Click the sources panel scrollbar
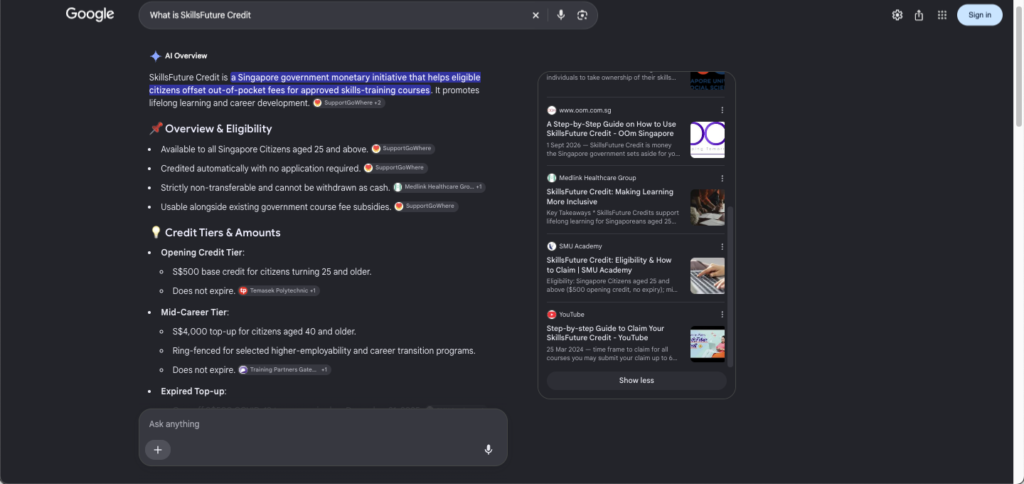Viewport: 1024px width, 484px height. (730, 287)
